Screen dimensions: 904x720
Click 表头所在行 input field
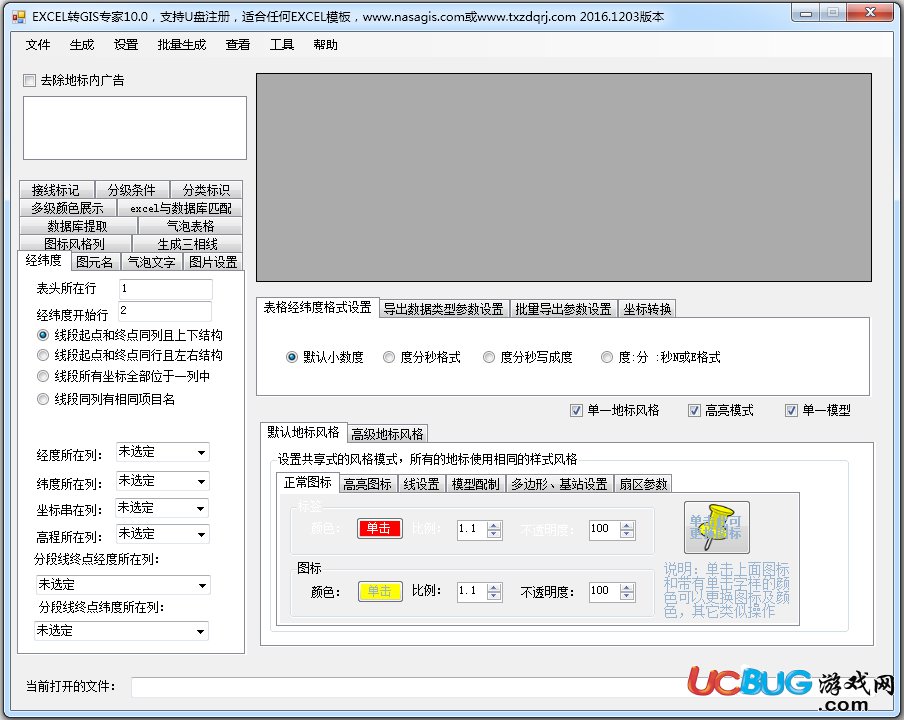click(x=165, y=289)
